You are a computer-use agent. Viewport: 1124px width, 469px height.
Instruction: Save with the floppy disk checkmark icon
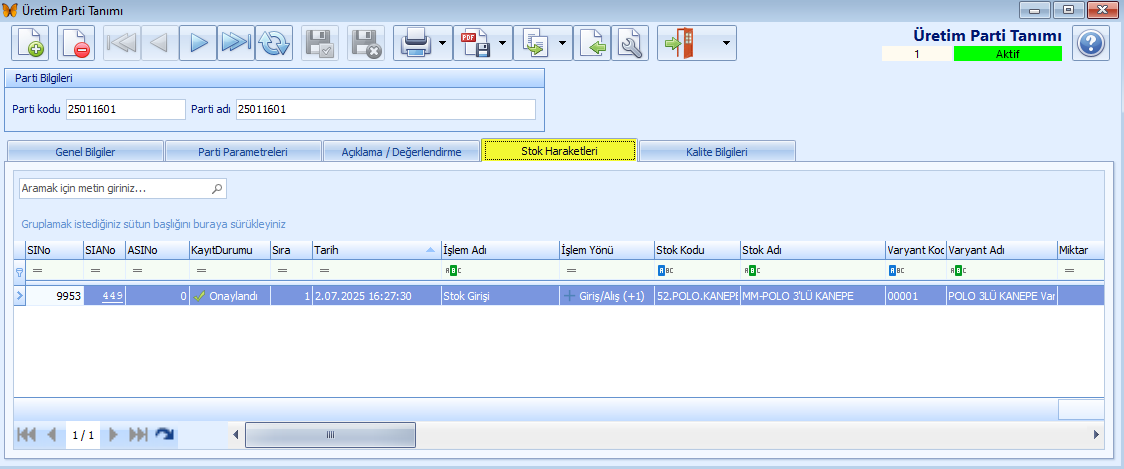[x=320, y=43]
